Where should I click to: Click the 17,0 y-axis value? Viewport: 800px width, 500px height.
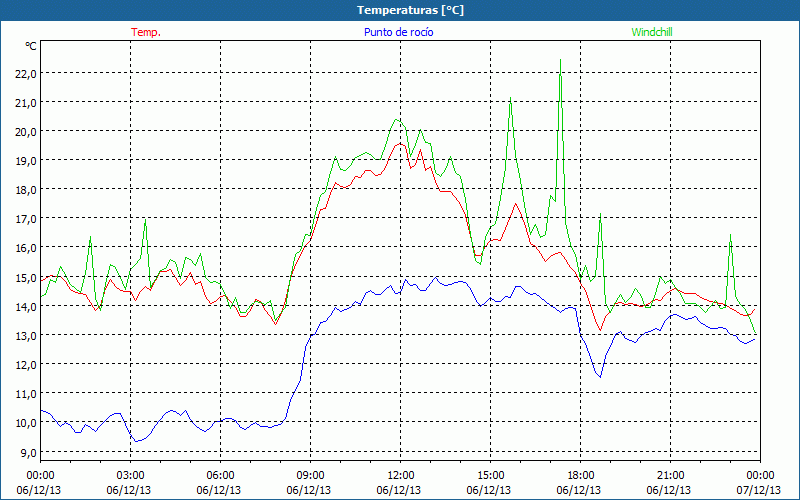(26, 219)
